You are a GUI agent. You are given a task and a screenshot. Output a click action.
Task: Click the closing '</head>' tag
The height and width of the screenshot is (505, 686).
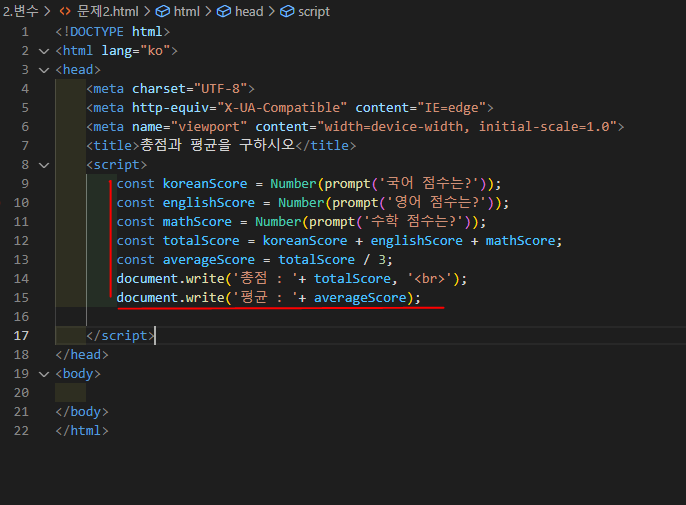click(x=82, y=354)
